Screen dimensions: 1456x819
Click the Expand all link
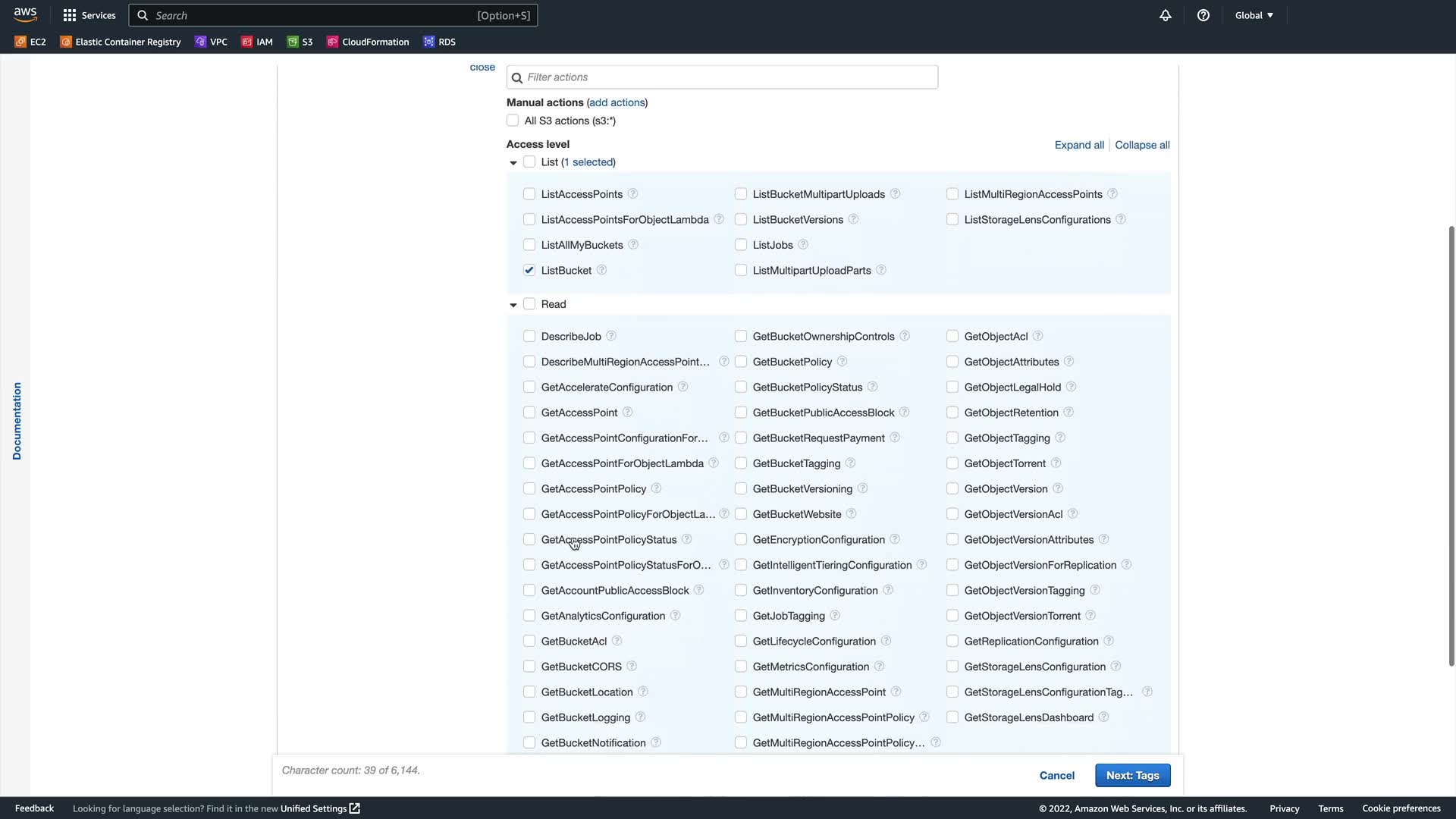tap(1078, 145)
